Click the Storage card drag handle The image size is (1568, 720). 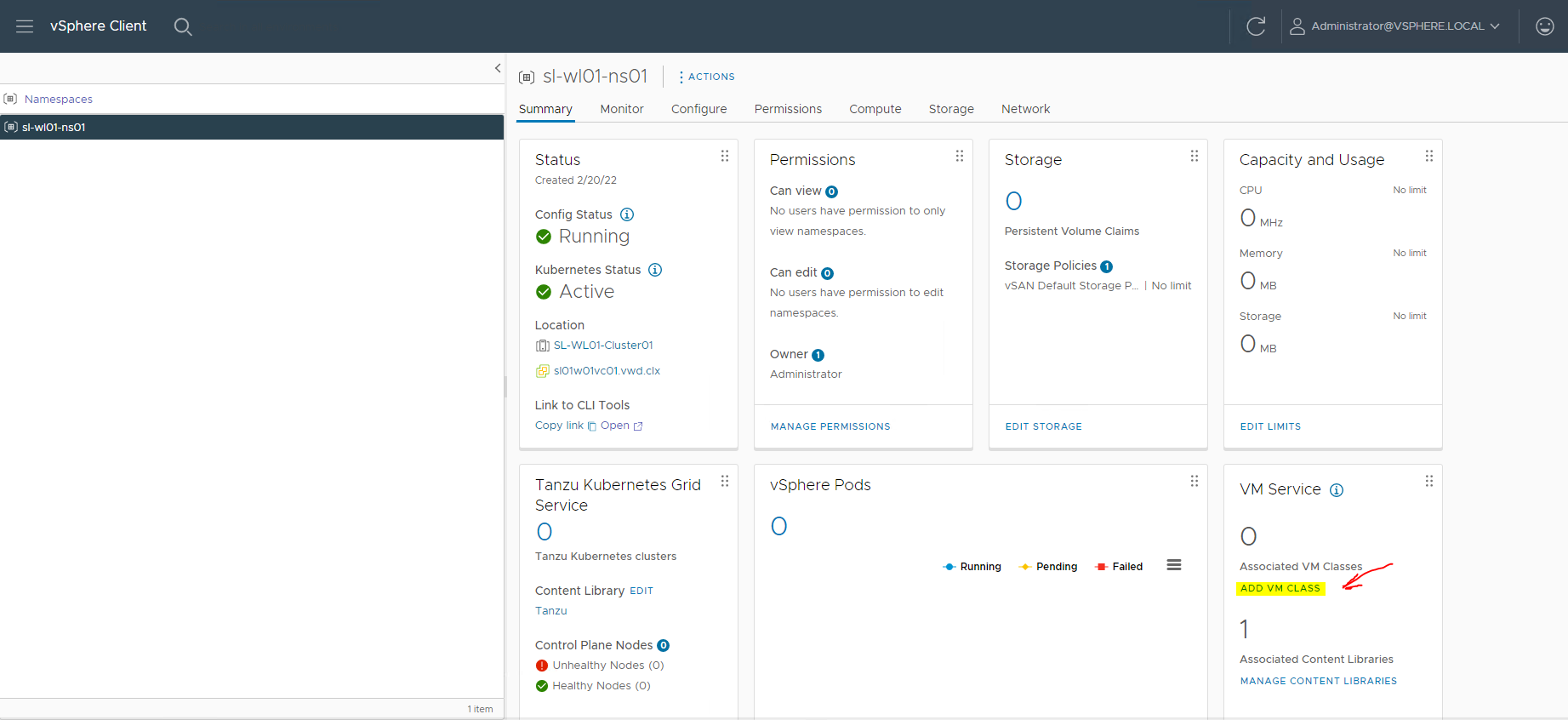click(x=1195, y=156)
